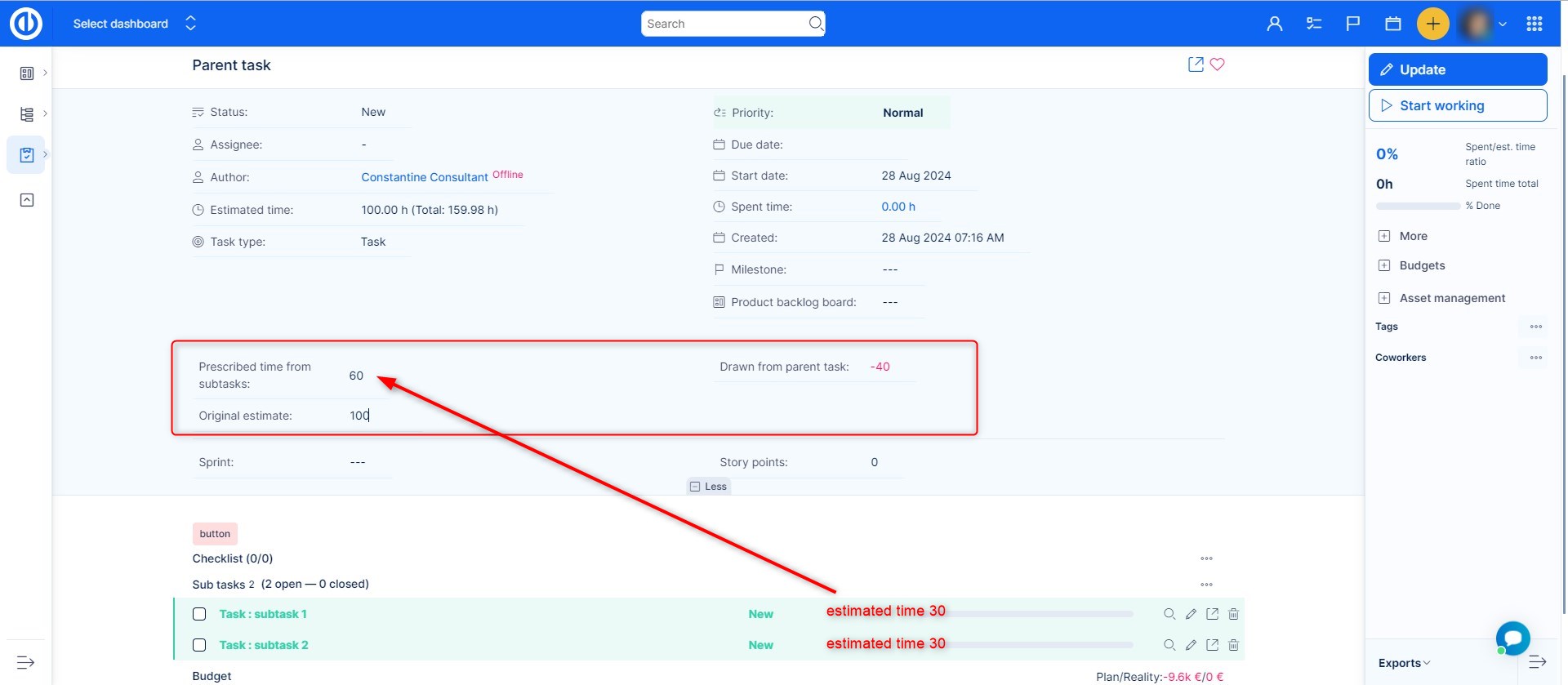This screenshot has height=685, width=1568.
Task: Open the calendar icon in top bar
Action: [1393, 24]
